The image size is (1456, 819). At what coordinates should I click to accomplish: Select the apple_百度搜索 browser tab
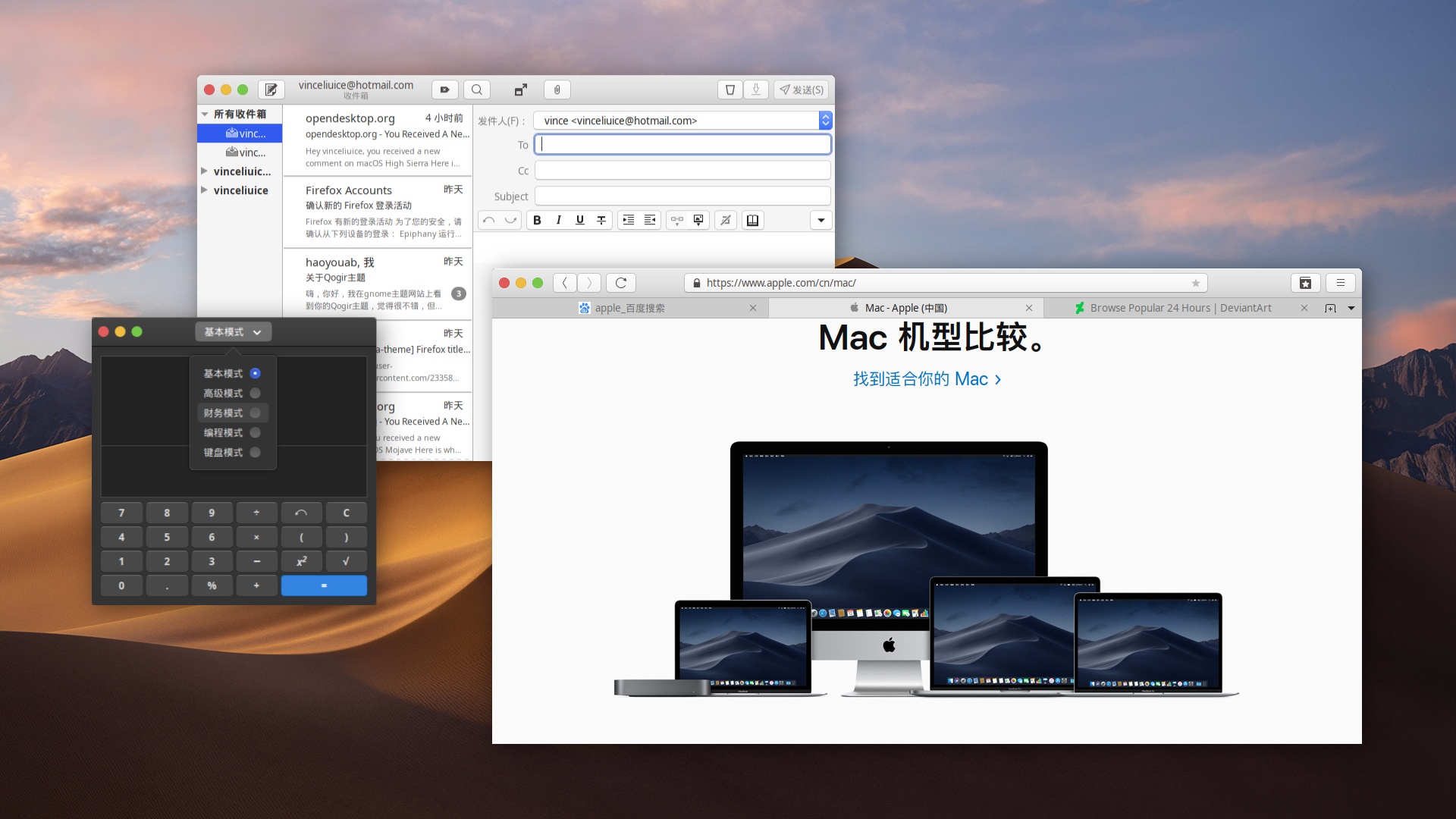(630, 307)
